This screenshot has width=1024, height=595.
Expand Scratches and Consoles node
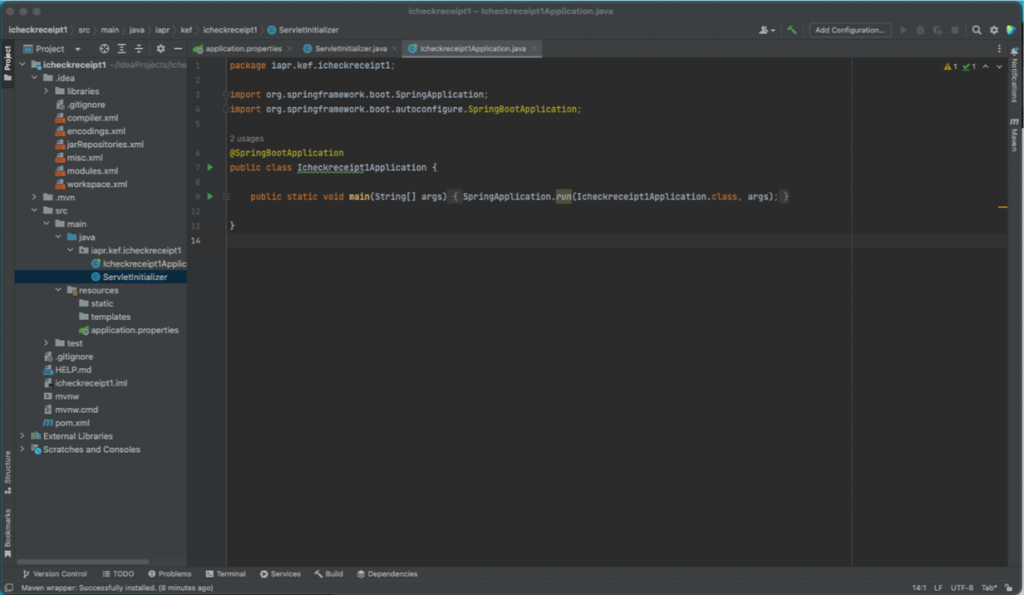pyautogui.click(x=22, y=449)
